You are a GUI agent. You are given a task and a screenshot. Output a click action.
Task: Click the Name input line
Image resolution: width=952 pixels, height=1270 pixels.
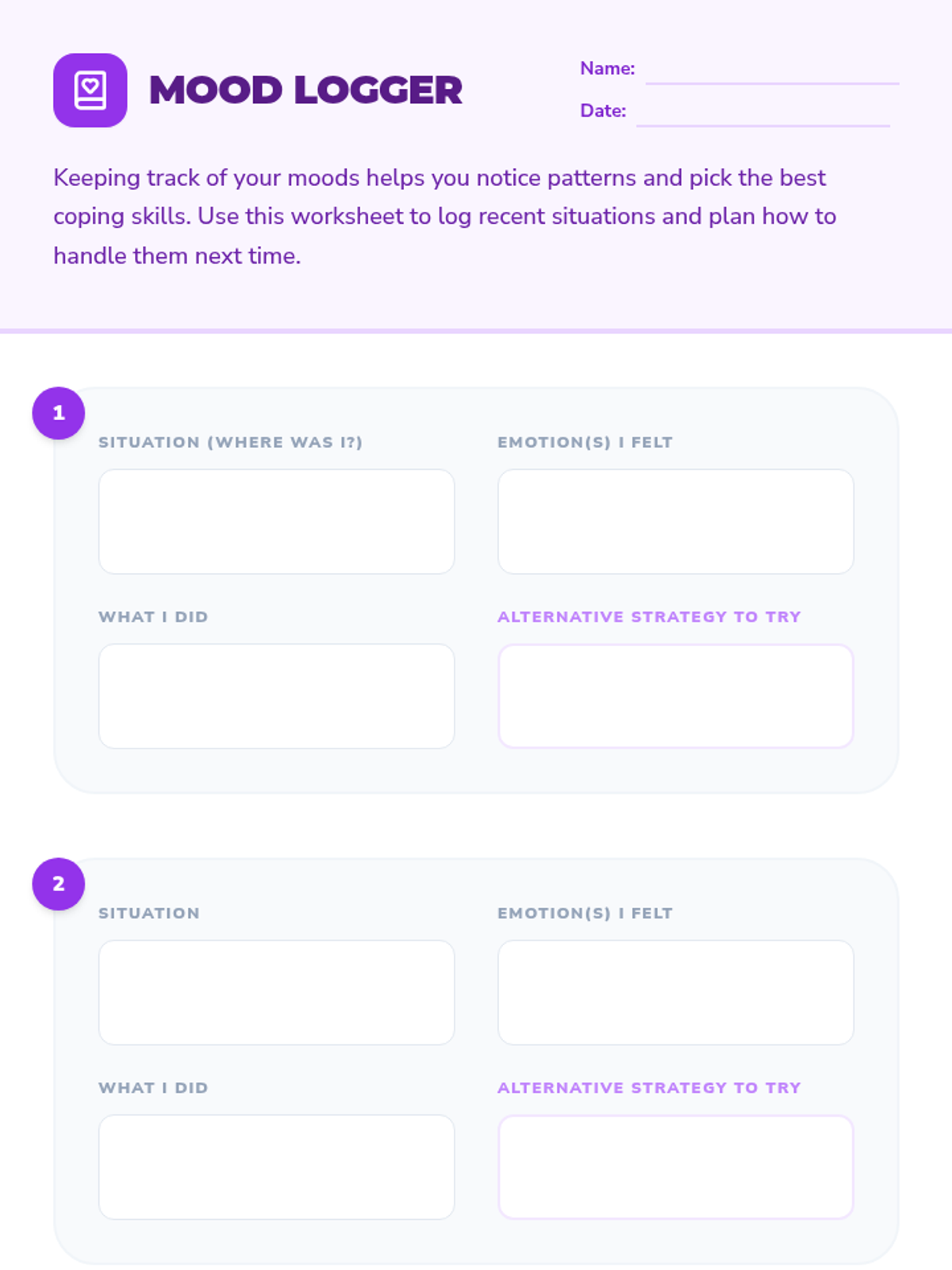tap(771, 71)
